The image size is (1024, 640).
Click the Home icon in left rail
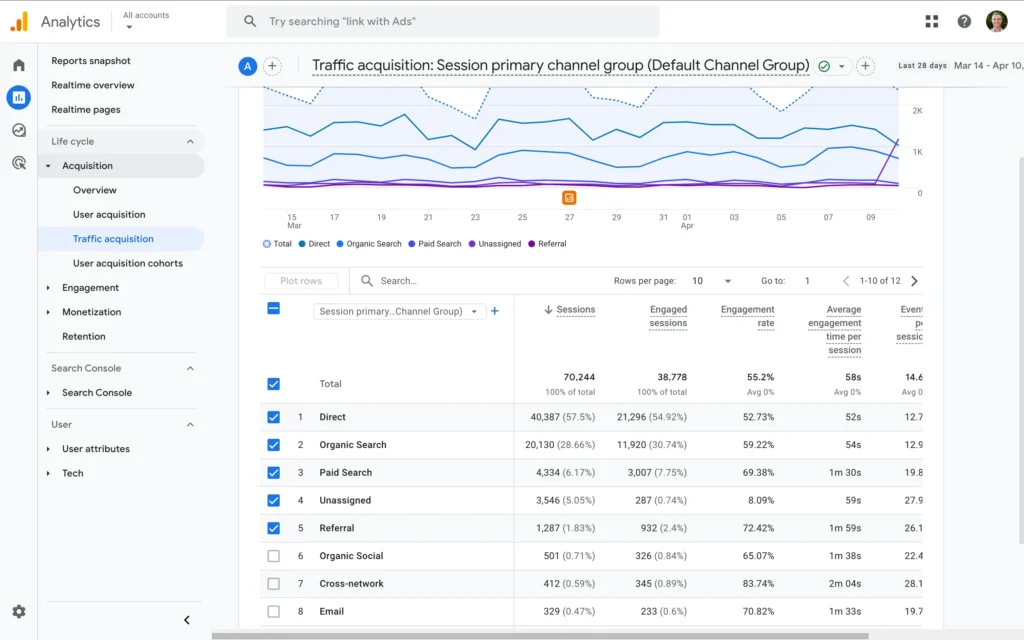[x=19, y=65]
